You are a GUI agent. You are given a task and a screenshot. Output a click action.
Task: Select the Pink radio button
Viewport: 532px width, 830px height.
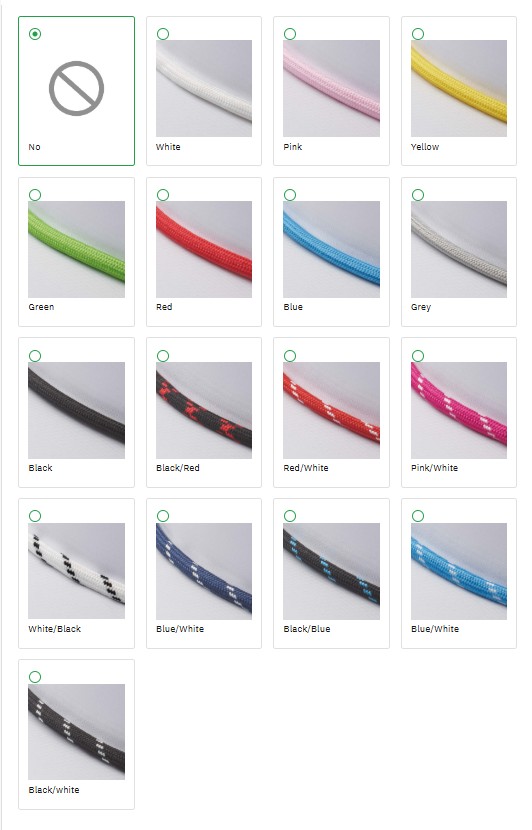tap(290, 34)
